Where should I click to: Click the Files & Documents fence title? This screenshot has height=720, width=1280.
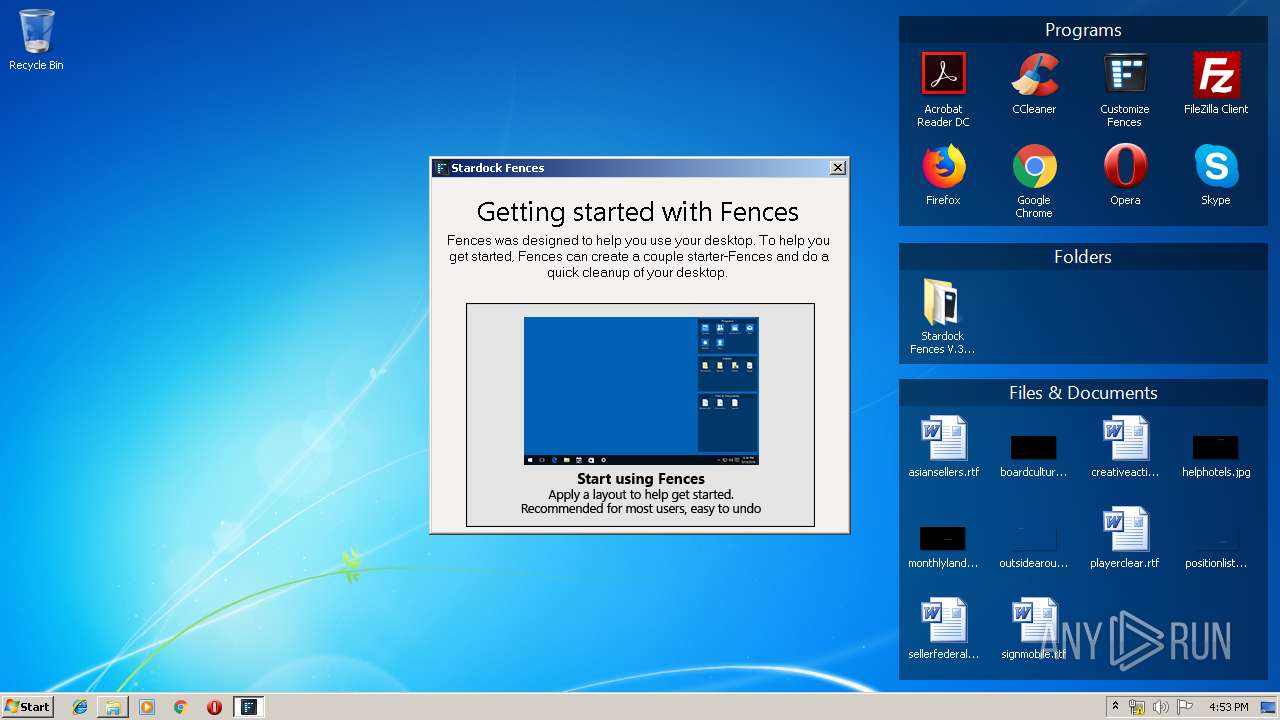1083,393
